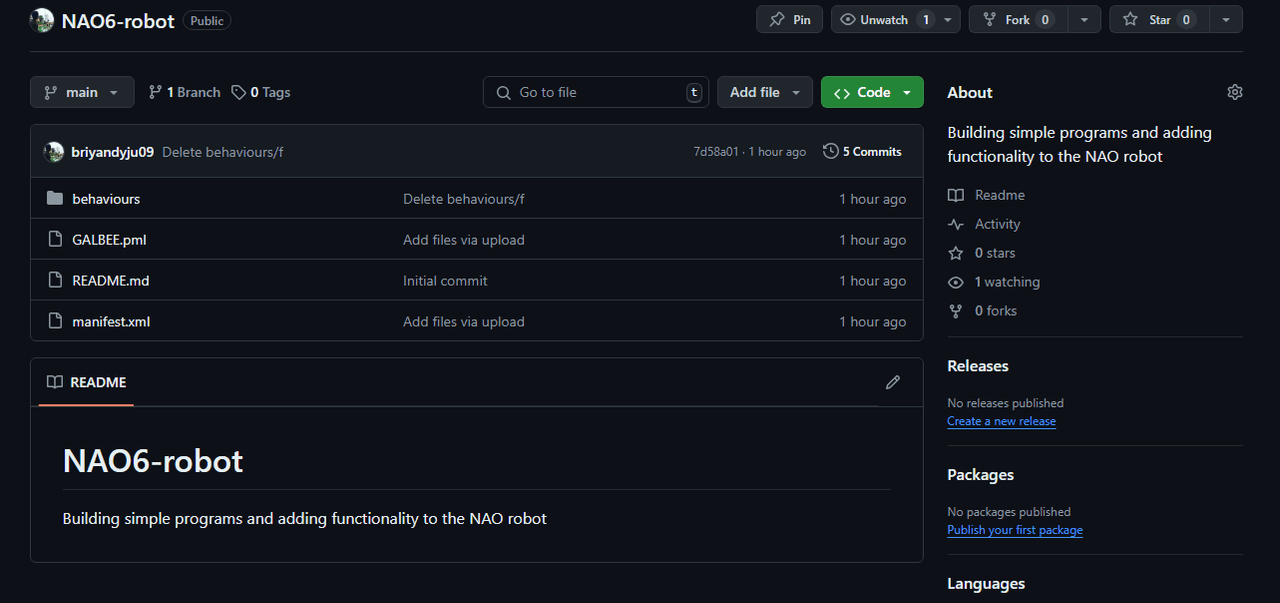Click the briyandyju09 avatar in commit row
The width and height of the screenshot is (1280, 603).
[x=54, y=152]
